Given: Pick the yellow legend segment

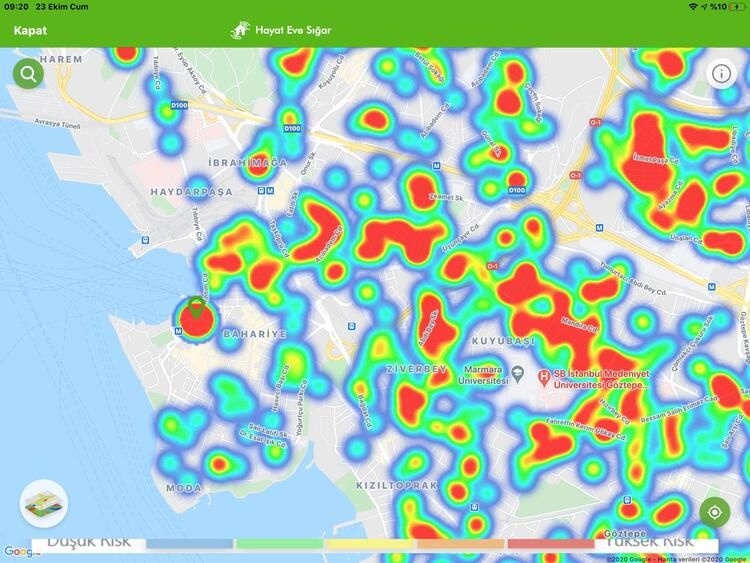Looking at the screenshot, I should (370, 544).
